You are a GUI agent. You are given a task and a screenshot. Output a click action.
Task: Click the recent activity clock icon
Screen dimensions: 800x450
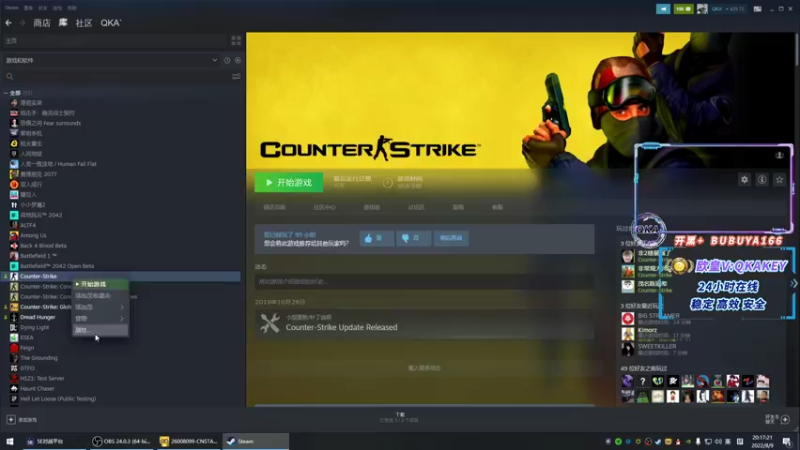point(227,60)
